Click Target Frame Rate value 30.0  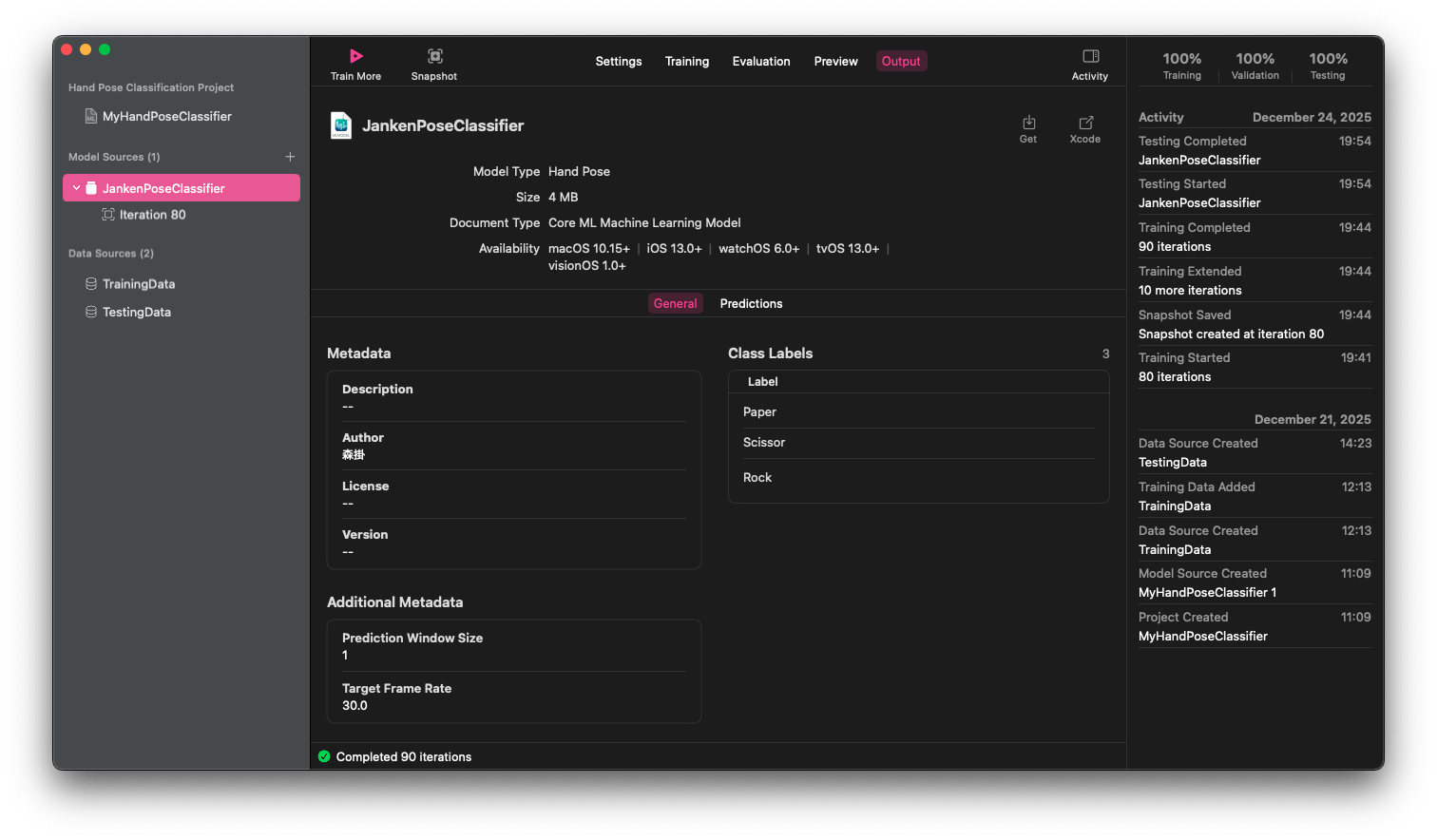[354, 706]
